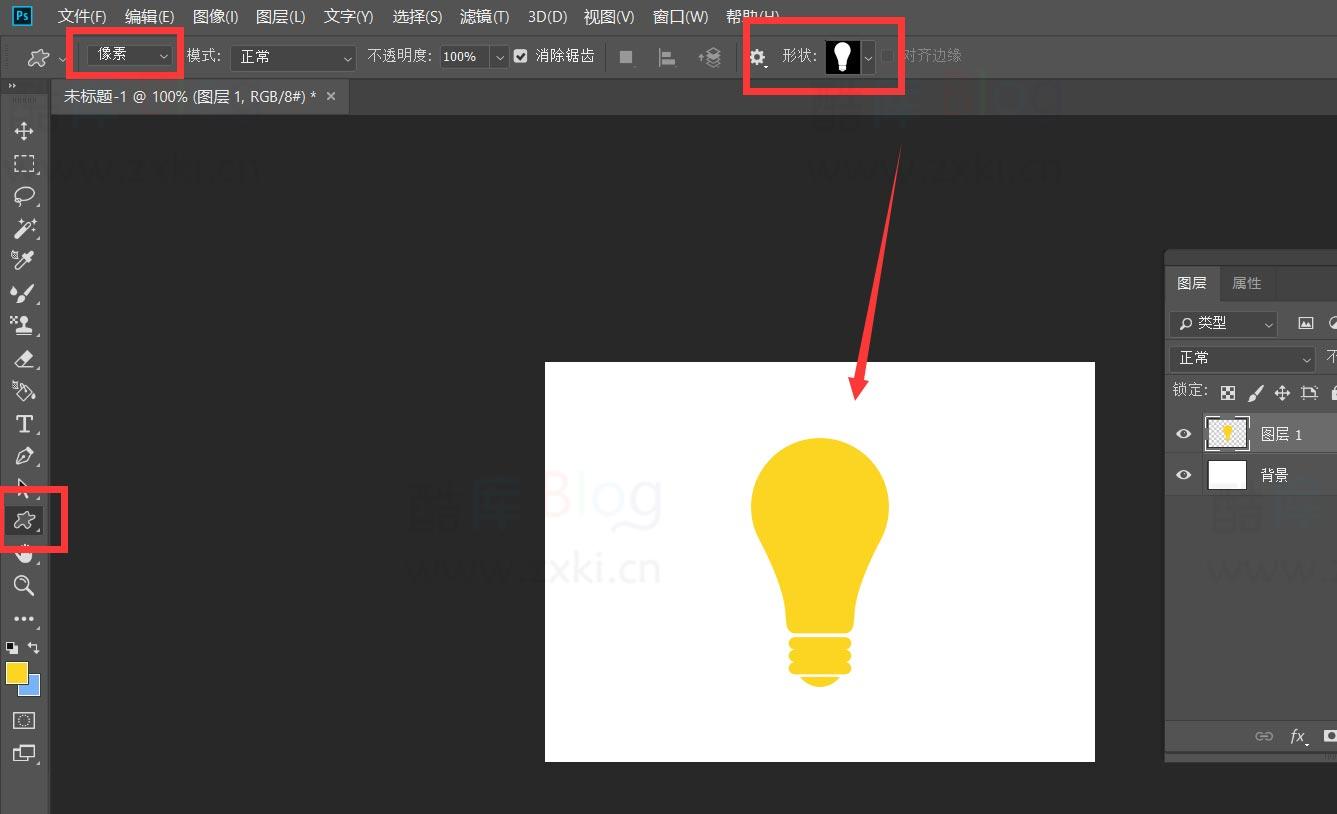Open the shape tool gear settings
The image size is (1337, 814).
pos(758,57)
